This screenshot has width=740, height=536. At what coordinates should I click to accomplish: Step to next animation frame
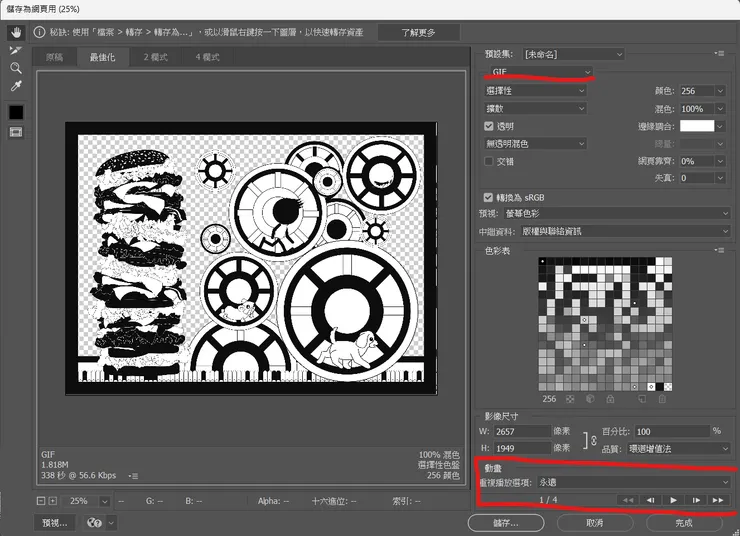coord(696,500)
